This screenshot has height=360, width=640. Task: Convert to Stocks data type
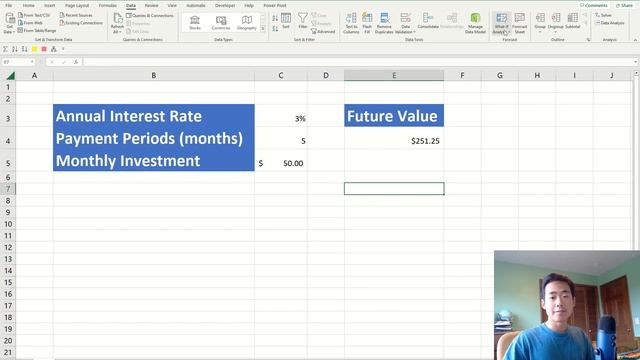click(x=195, y=22)
